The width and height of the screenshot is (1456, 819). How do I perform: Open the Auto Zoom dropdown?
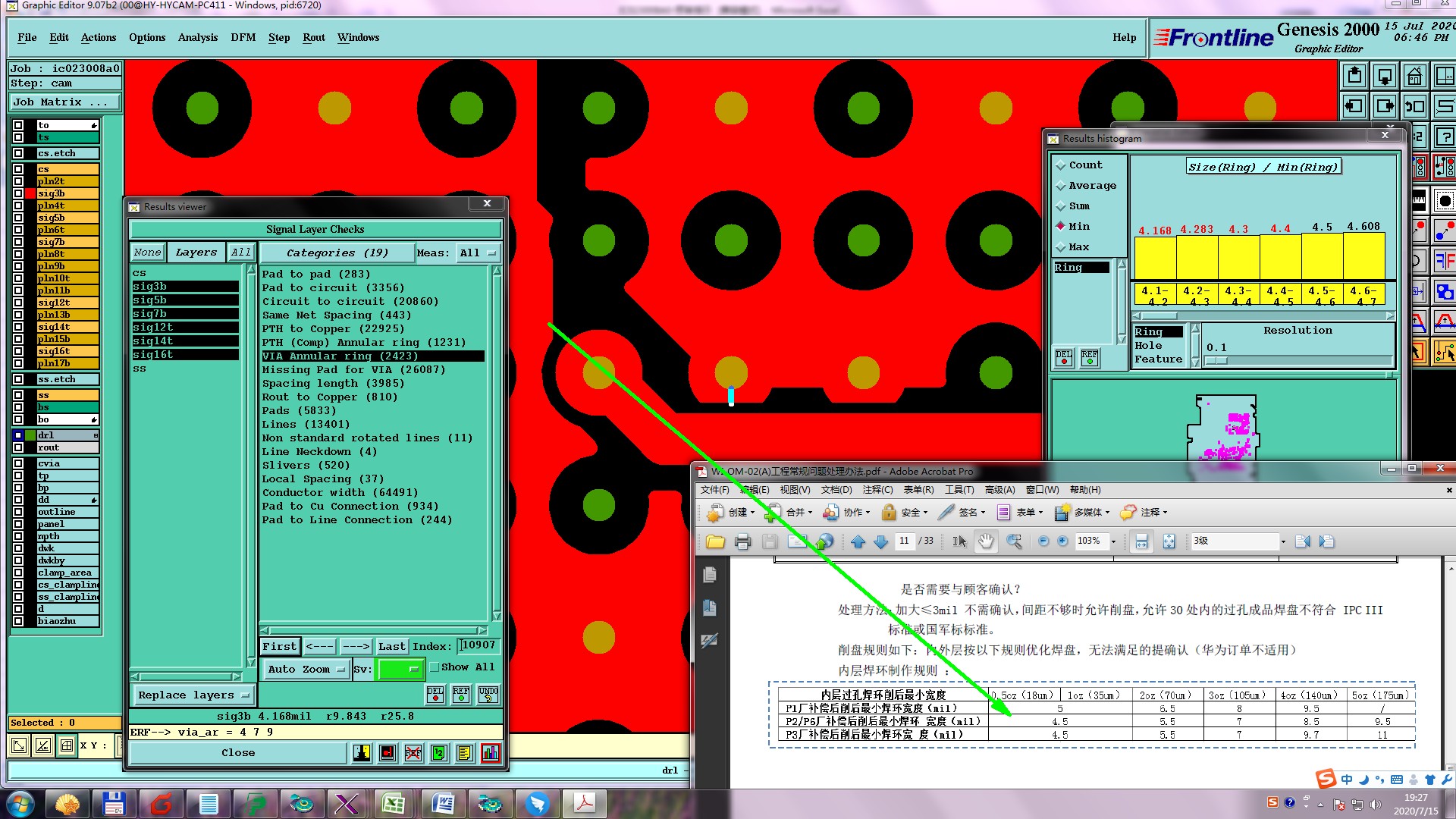pyautogui.click(x=306, y=670)
